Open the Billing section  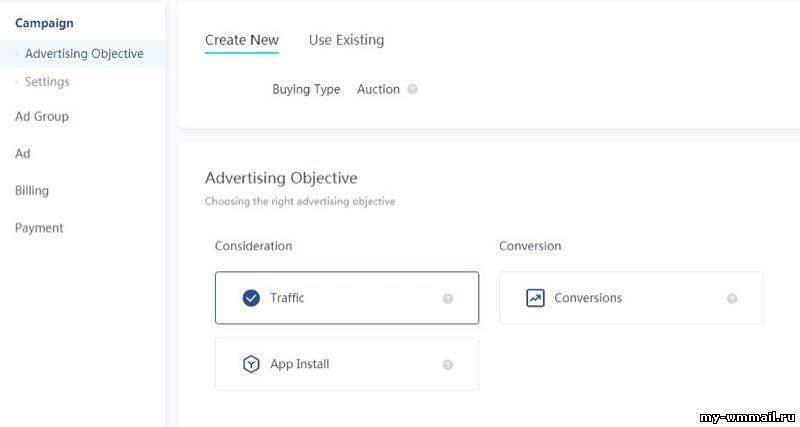[x=32, y=191]
